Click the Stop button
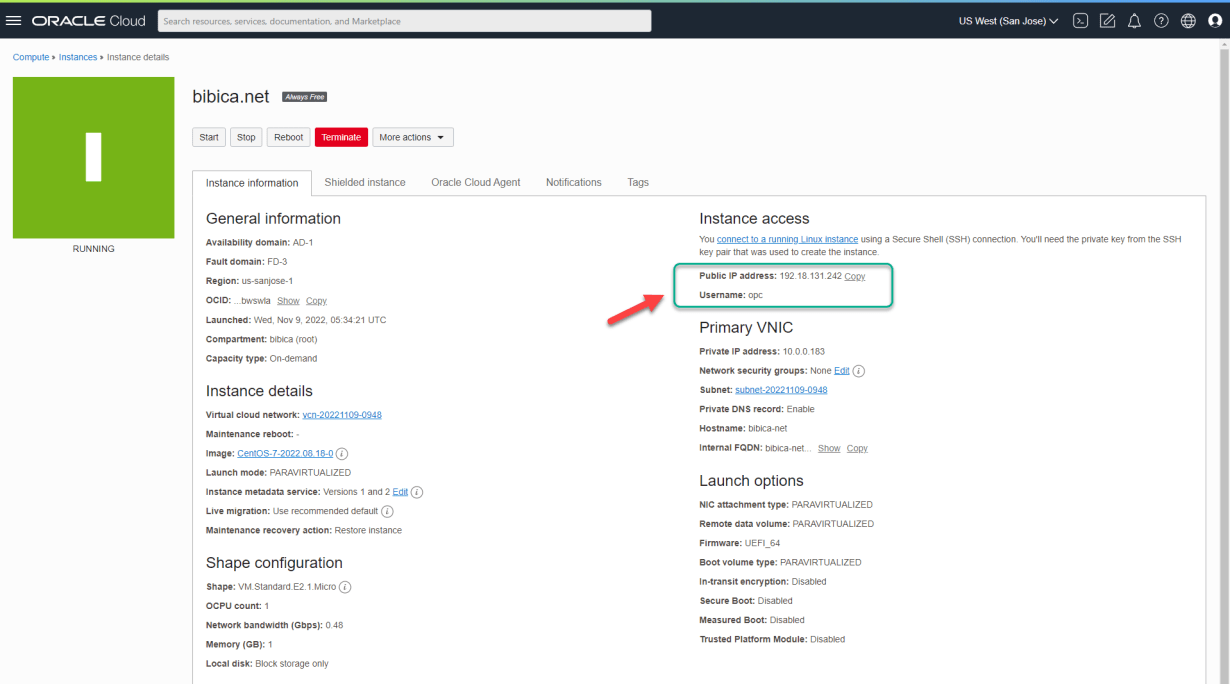This screenshot has width=1230, height=684. pyautogui.click(x=246, y=137)
